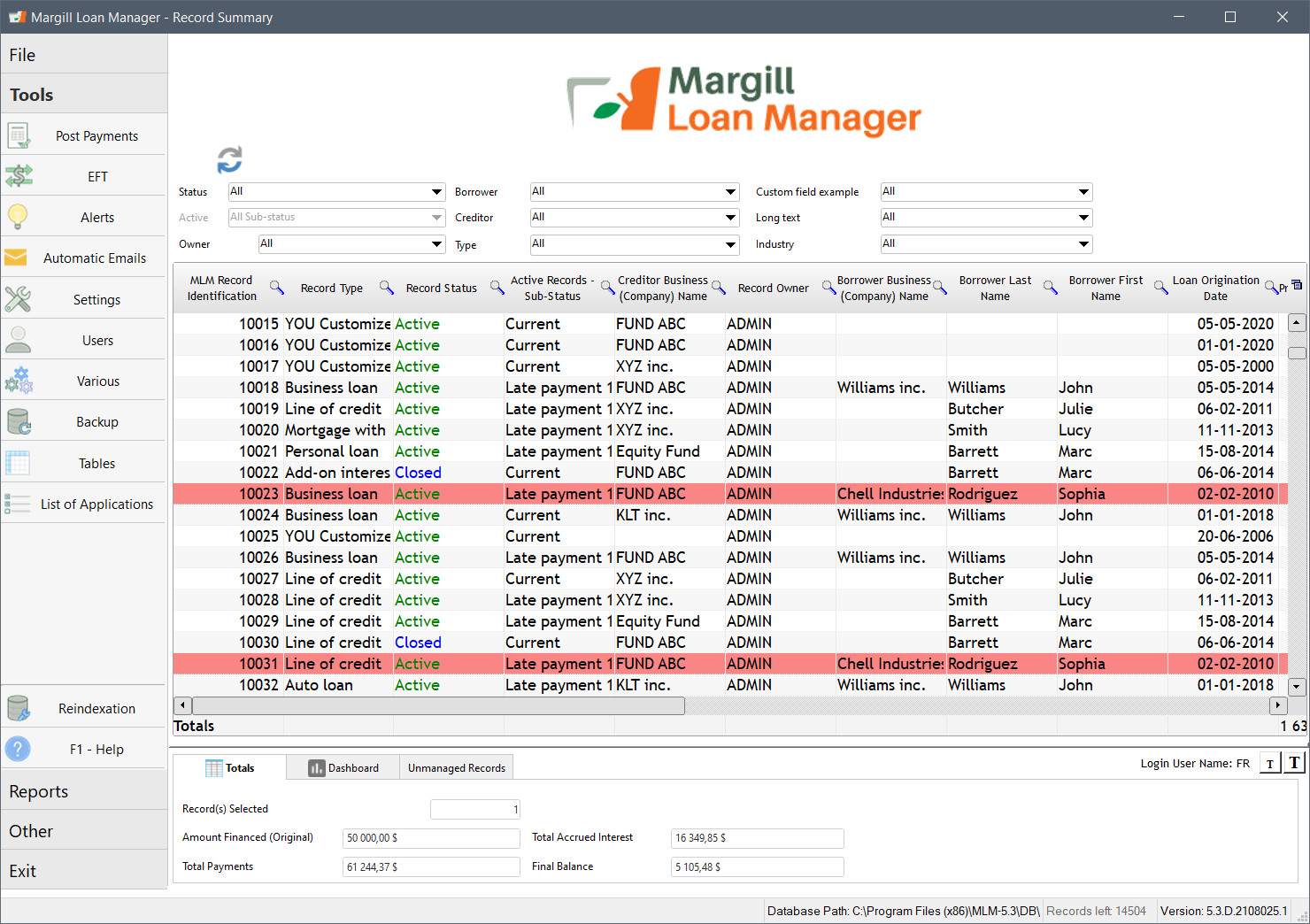Open the Unmanaged Records tab

tap(456, 766)
